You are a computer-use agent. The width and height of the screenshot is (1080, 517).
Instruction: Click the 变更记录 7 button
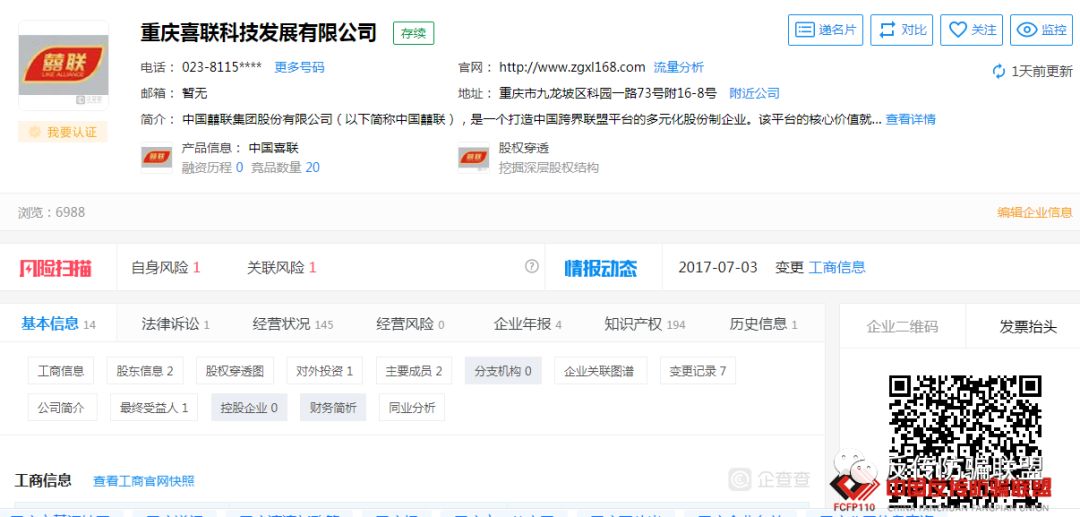[698, 371]
